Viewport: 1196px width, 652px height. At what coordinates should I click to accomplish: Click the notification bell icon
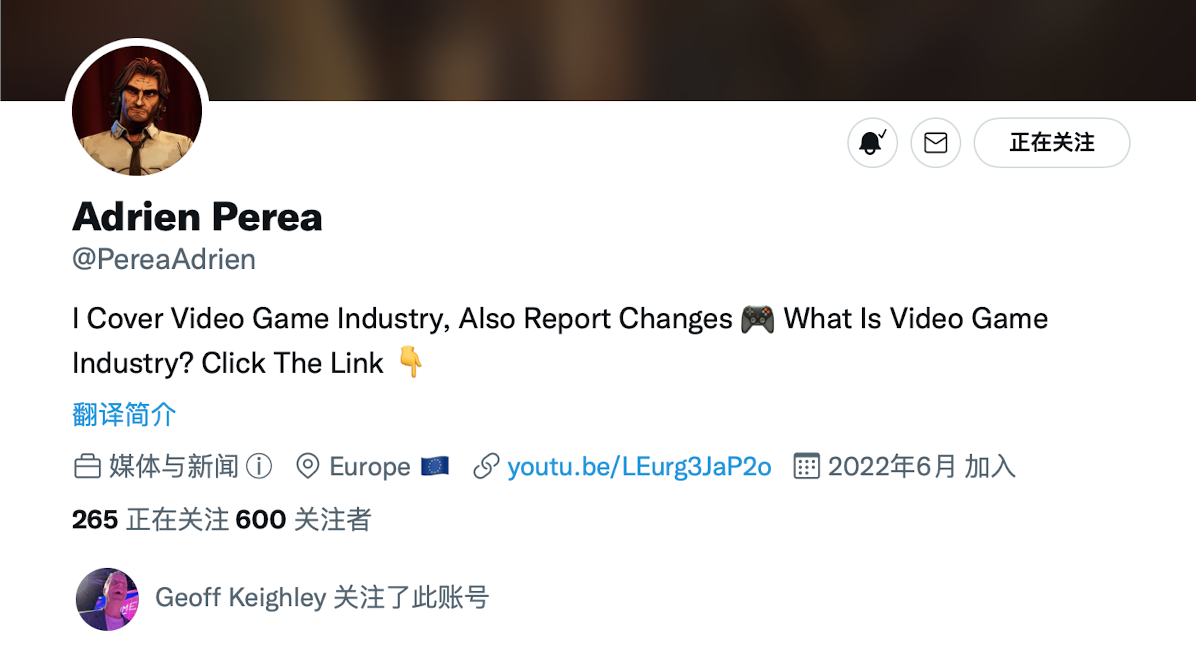click(x=872, y=143)
